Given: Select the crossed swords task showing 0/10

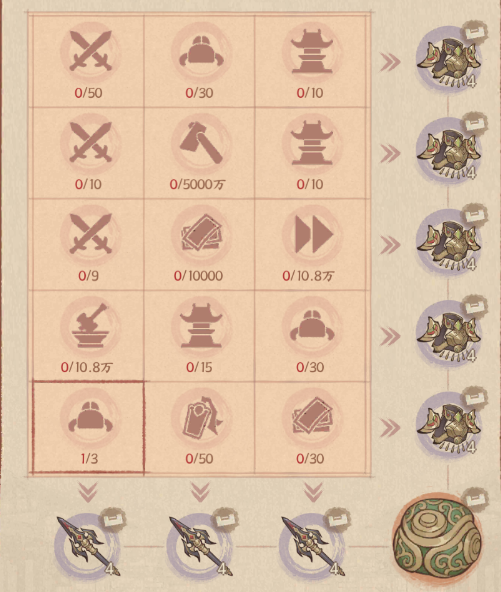Looking at the screenshot, I should click(88, 153).
